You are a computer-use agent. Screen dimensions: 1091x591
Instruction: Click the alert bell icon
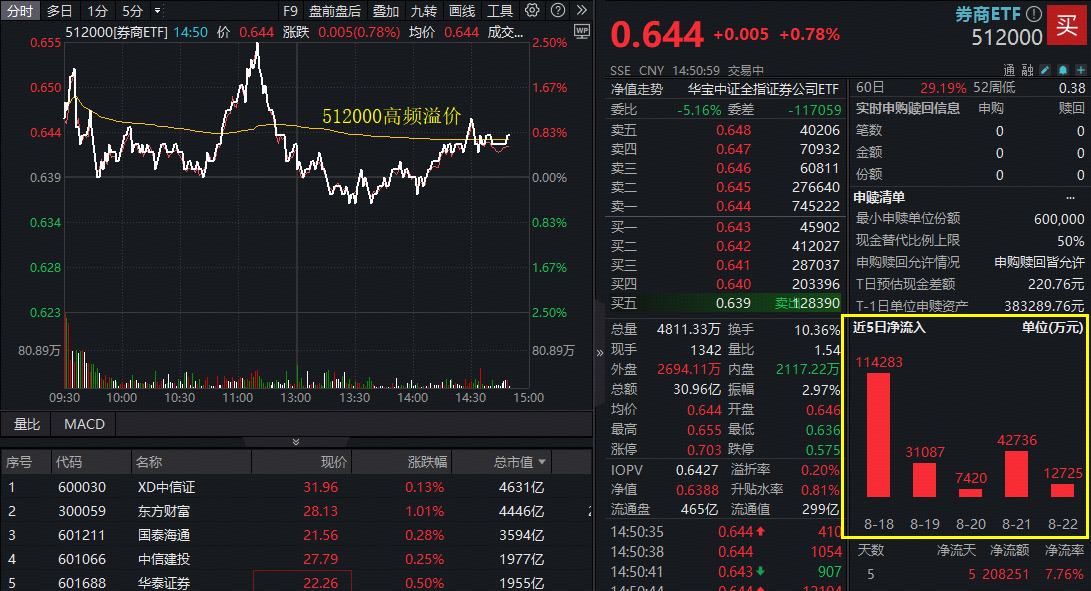[1063, 69]
